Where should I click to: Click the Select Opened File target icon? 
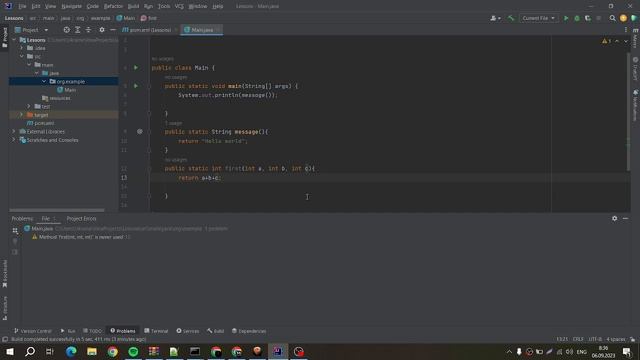coord(67,30)
